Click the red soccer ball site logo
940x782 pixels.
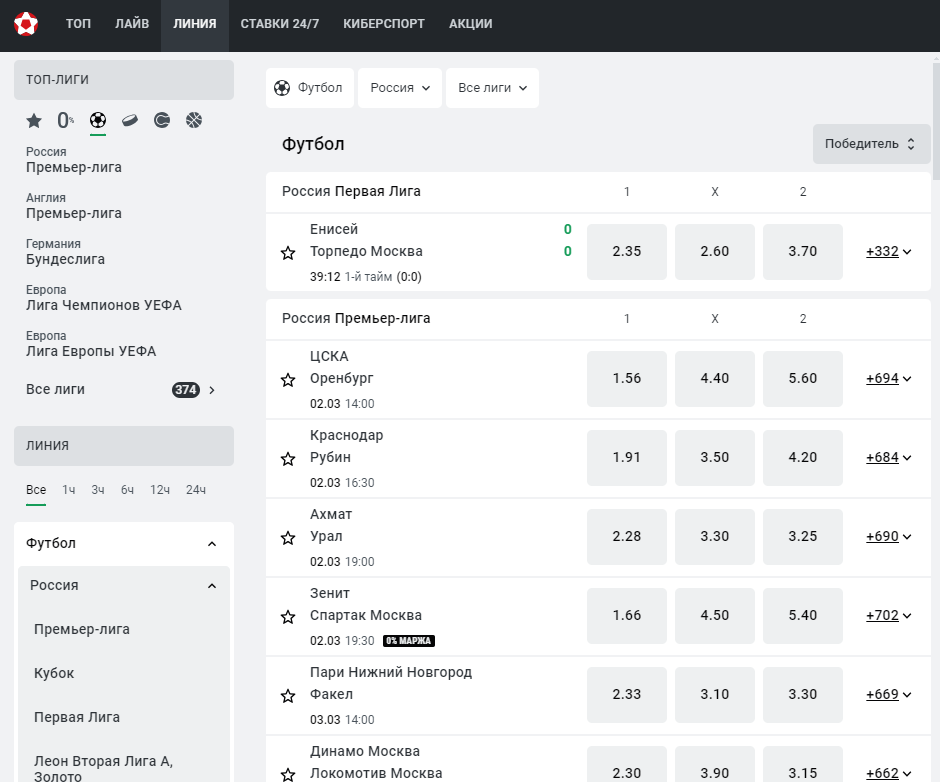pos(26,23)
